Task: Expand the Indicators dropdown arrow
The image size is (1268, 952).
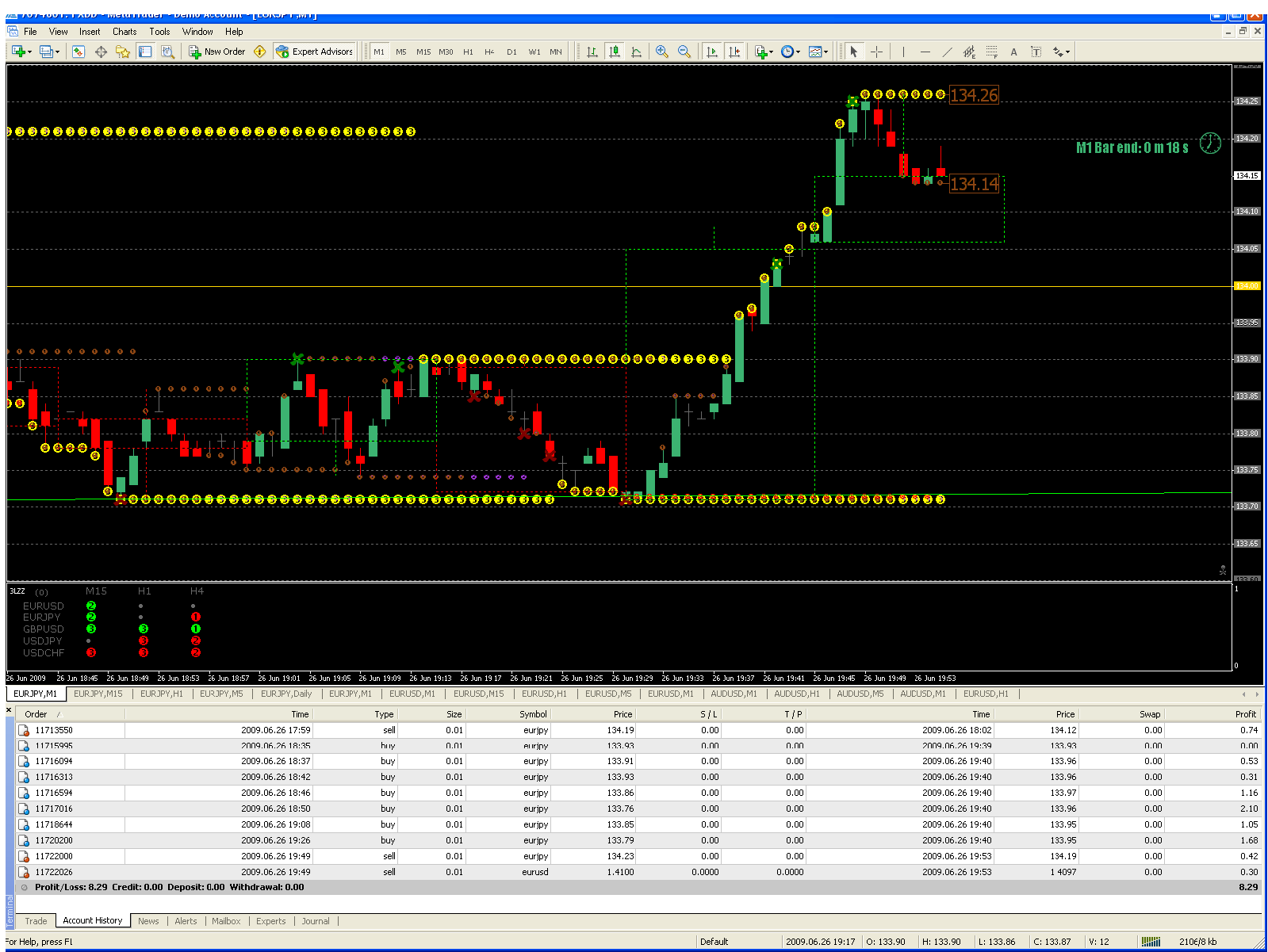Action: point(772,52)
